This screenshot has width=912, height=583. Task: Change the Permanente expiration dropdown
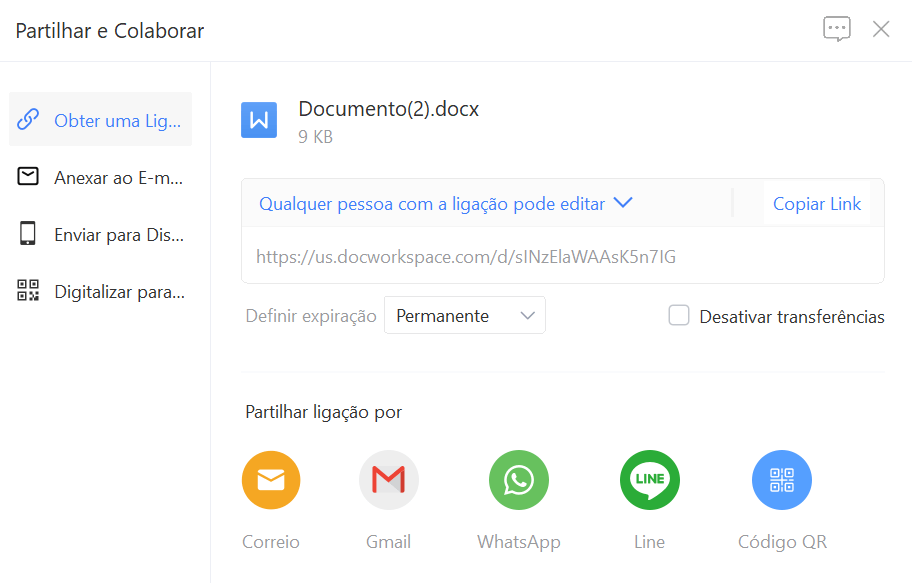464,315
